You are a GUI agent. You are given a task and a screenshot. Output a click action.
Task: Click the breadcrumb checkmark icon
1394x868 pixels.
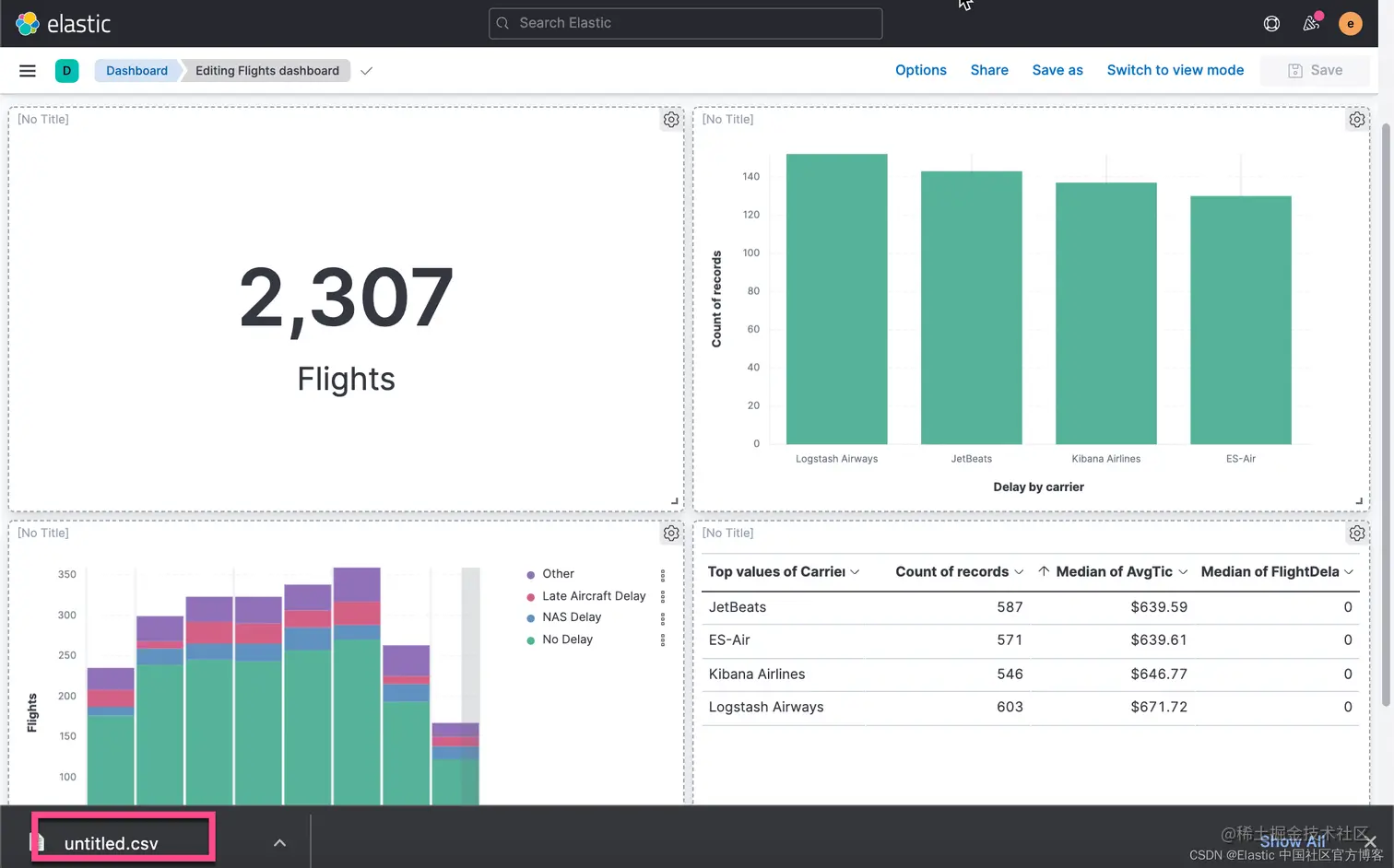[366, 71]
